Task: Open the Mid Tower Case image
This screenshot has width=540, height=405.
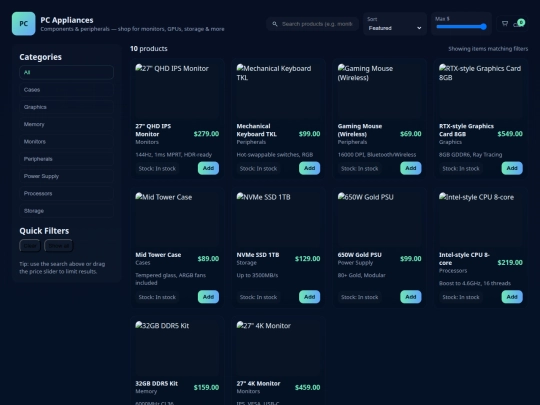Action: click(x=177, y=220)
